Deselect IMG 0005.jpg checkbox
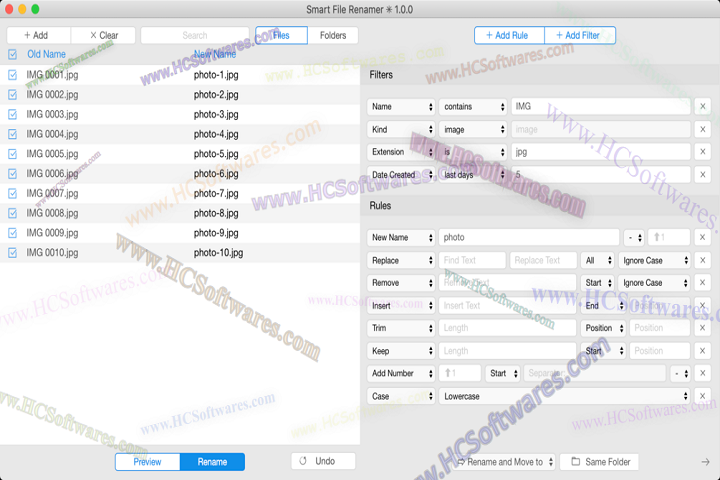Screen dimensions: 720x480 click(x=12, y=154)
